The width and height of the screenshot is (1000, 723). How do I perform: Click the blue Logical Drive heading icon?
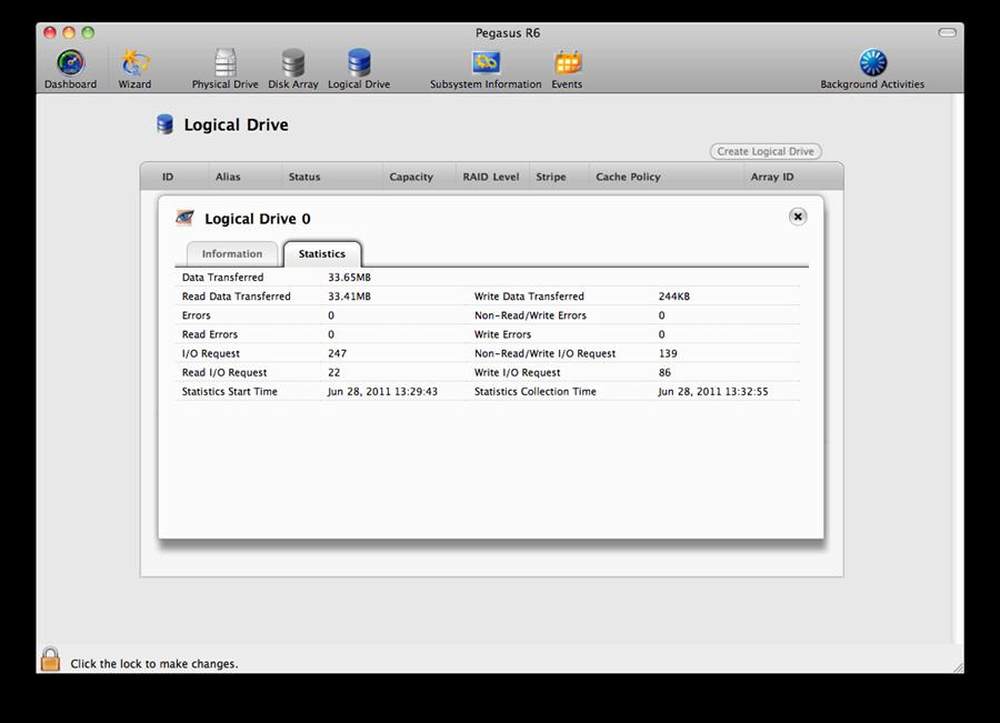(165, 124)
